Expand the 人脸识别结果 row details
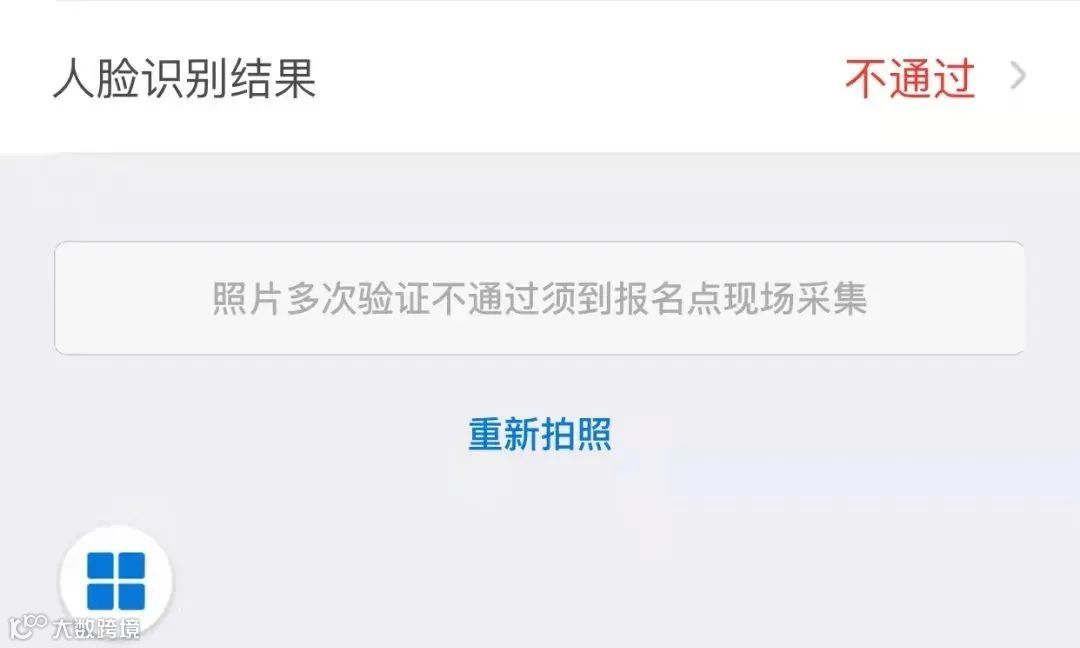Image resolution: width=1080 pixels, height=648 pixels. coord(540,77)
